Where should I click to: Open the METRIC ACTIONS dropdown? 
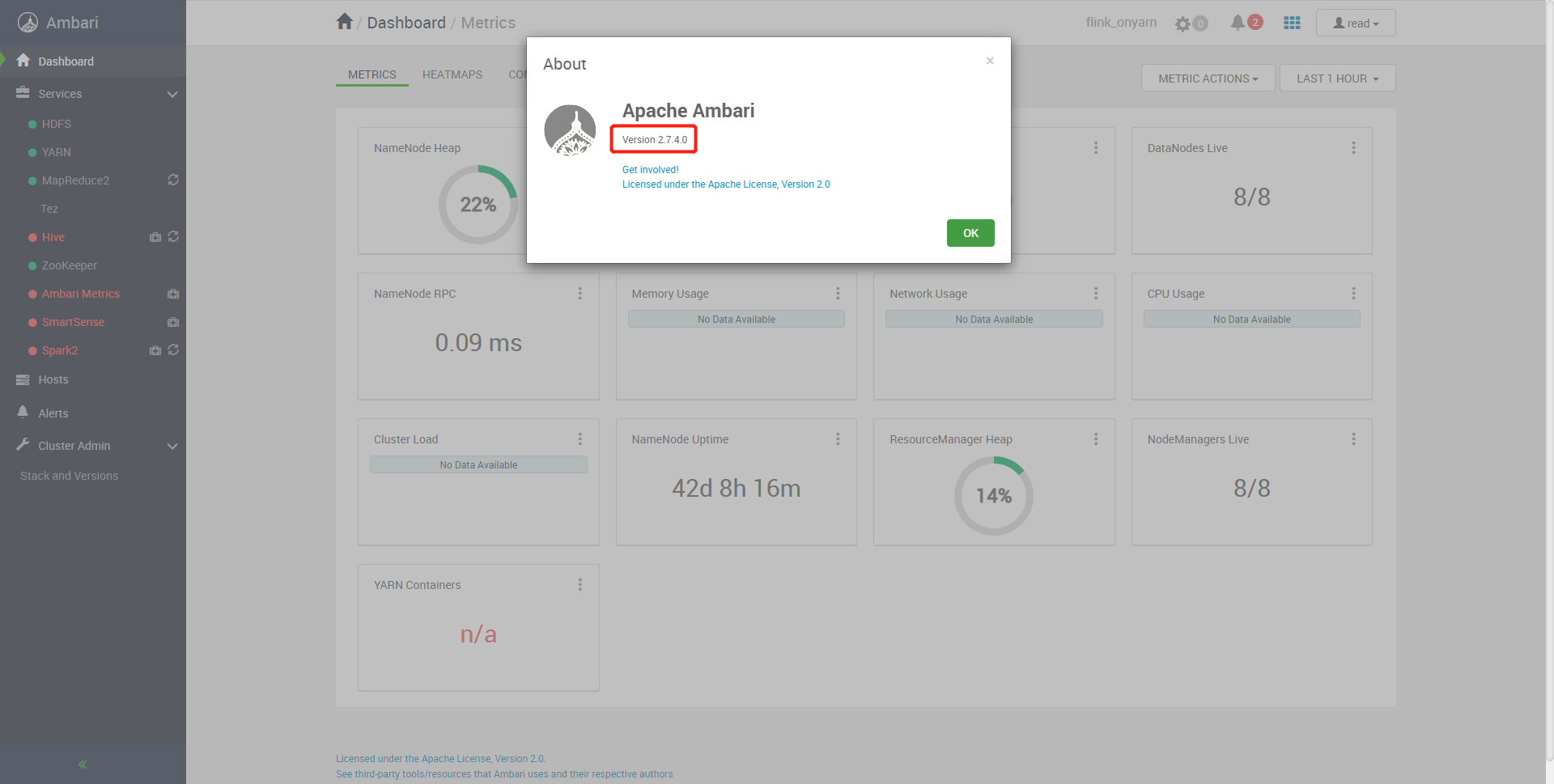pyautogui.click(x=1208, y=78)
